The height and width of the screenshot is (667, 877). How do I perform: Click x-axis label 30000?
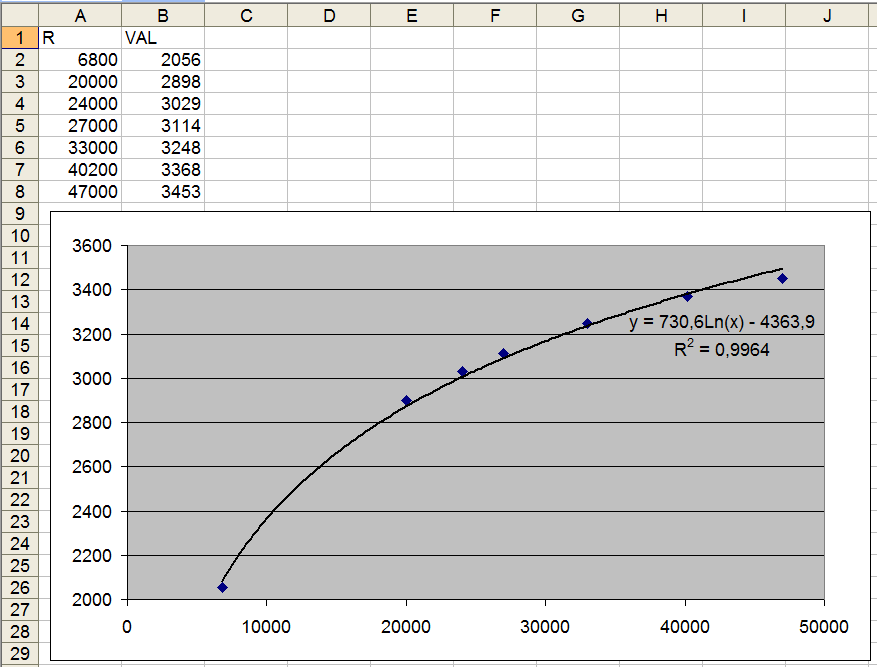coord(545,627)
